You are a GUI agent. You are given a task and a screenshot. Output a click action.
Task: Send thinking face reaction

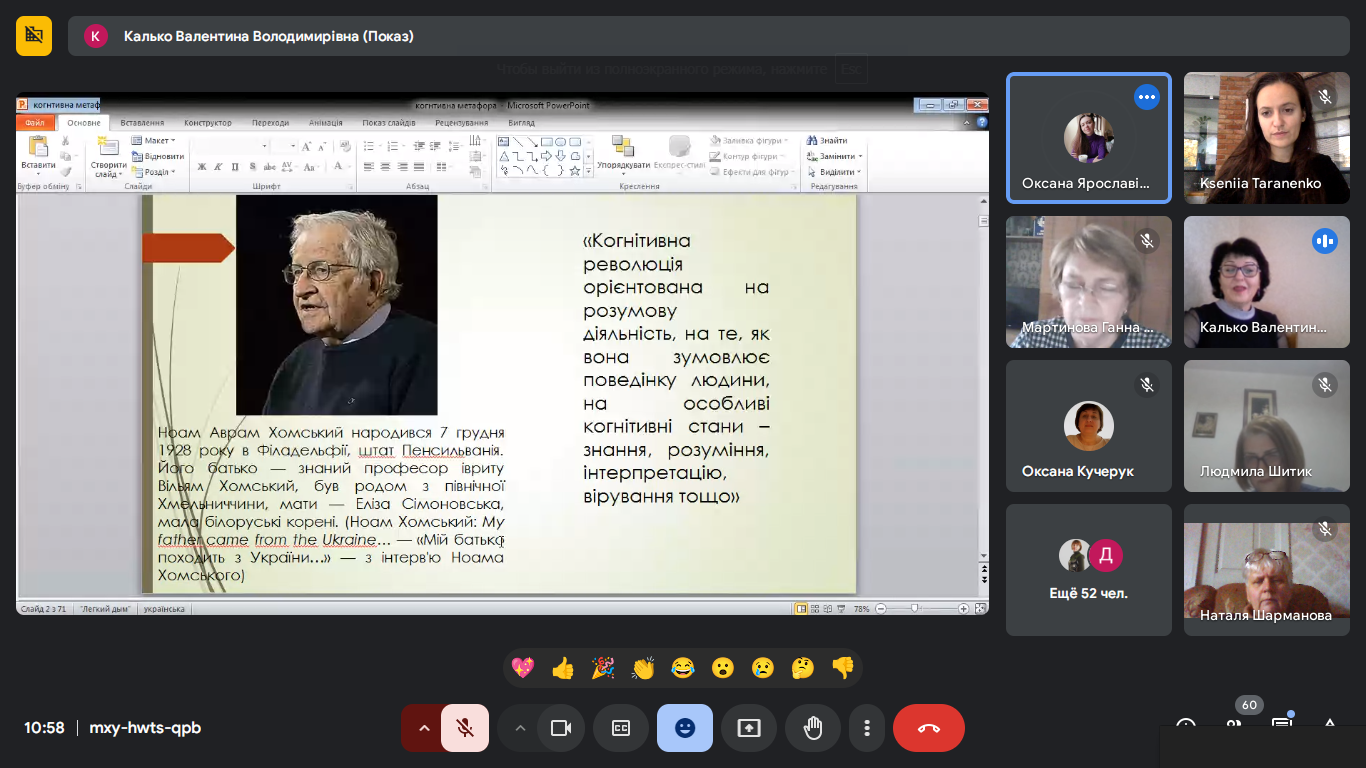pyautogui.click(x=803, y=668)
